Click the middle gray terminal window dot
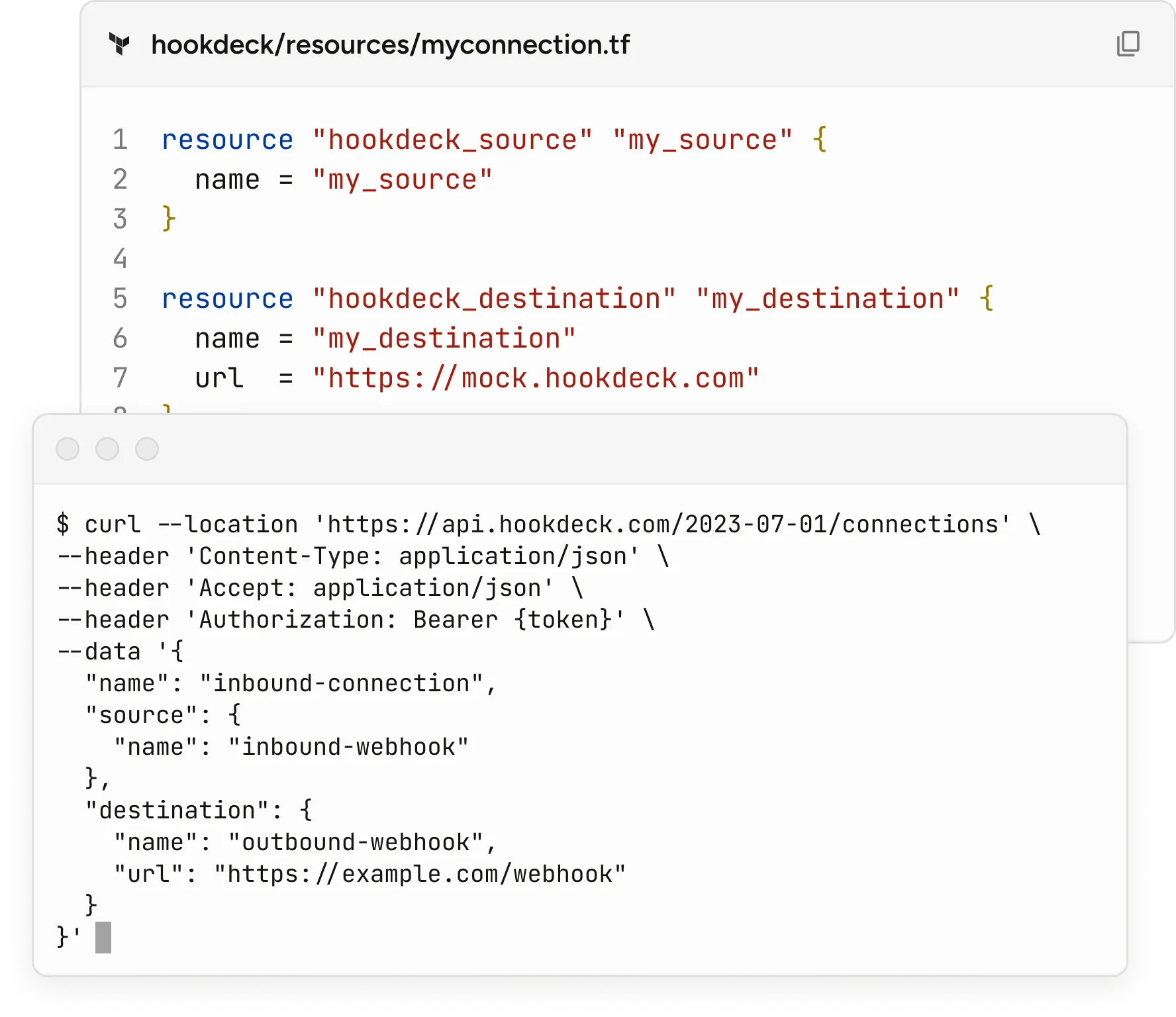1176x1017 pixels. click(x=107, y=449)
